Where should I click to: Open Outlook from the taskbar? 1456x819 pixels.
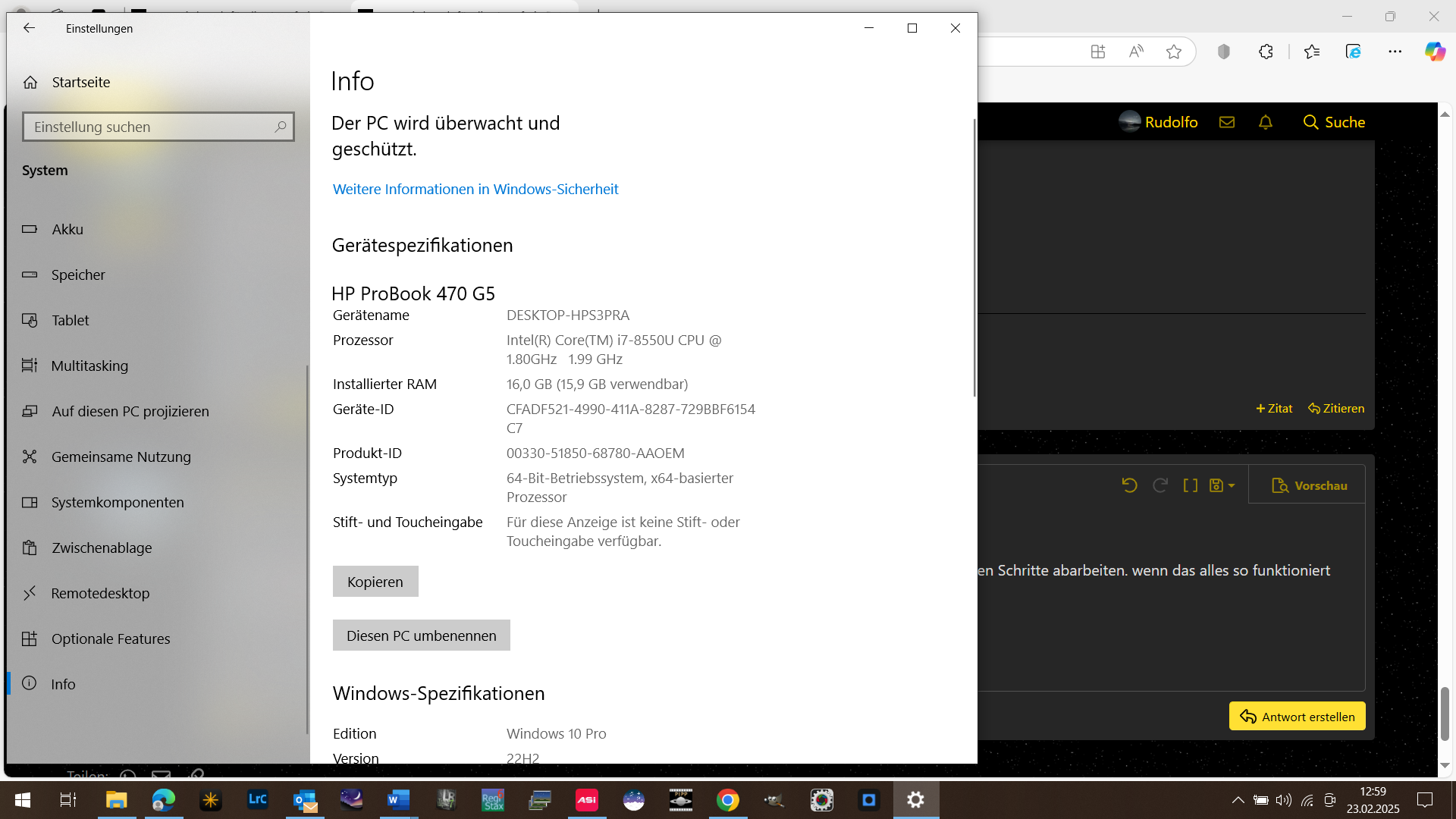[305, 800]
